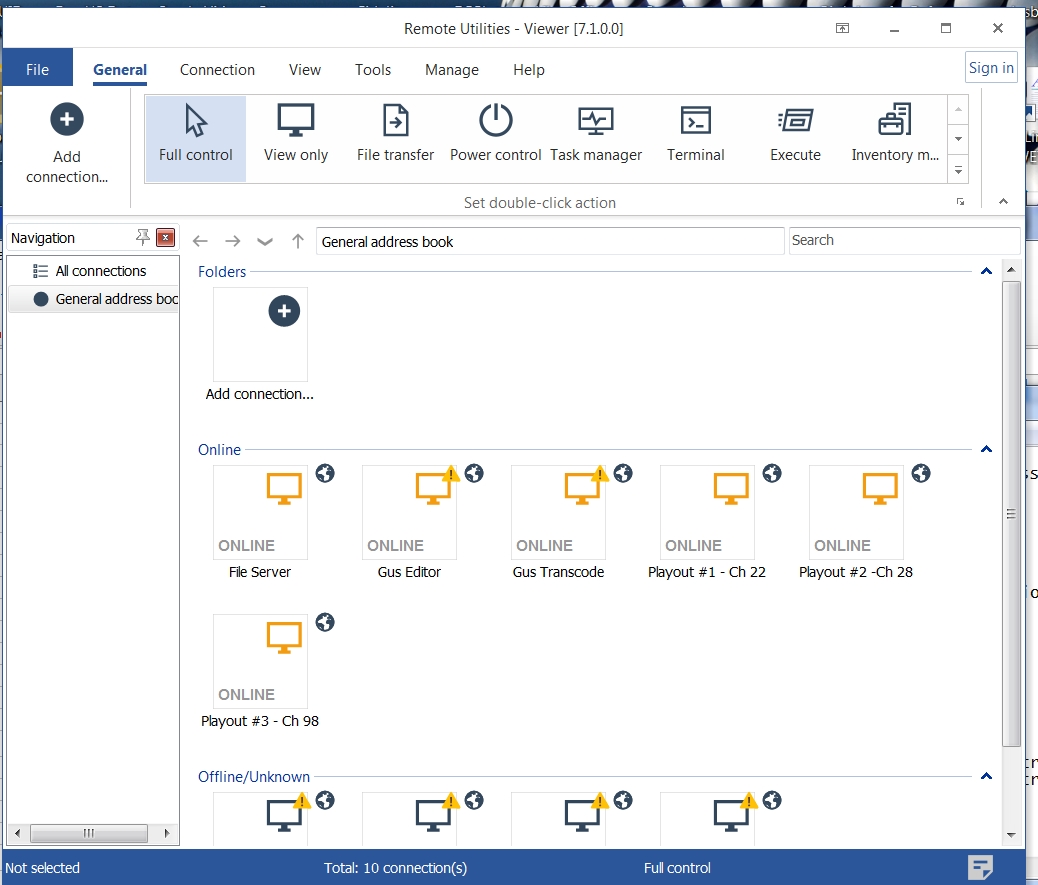Collapse the Online section
This screenshot has height=885, width=1038.
[986, 450]
